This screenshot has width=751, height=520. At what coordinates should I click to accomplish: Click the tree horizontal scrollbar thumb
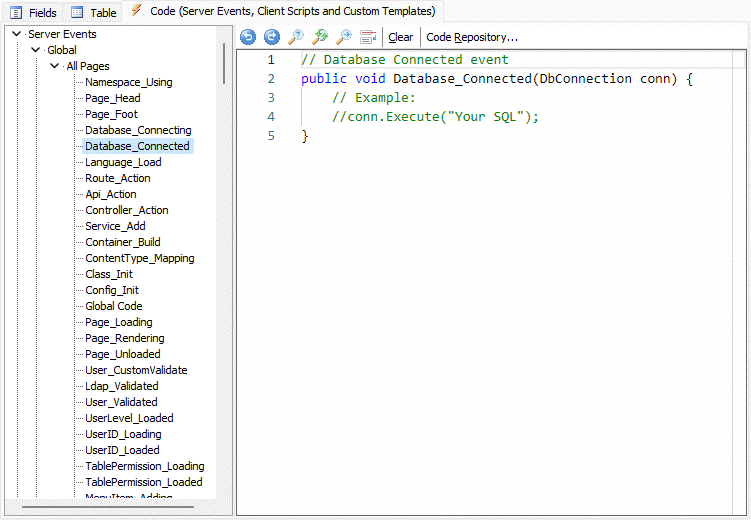coord(108,507)
